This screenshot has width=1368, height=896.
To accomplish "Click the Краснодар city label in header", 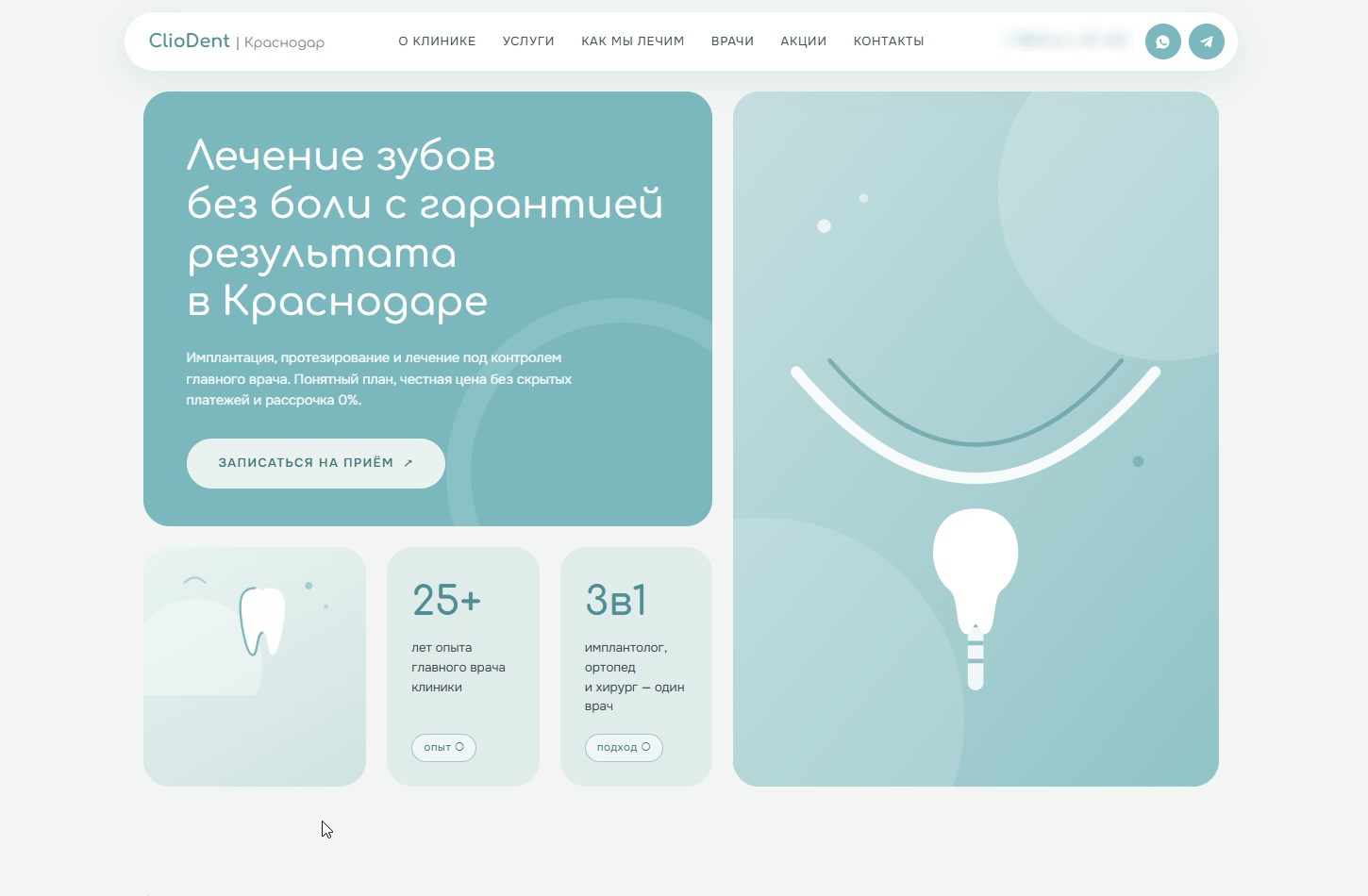I will [x=284, y=42].
